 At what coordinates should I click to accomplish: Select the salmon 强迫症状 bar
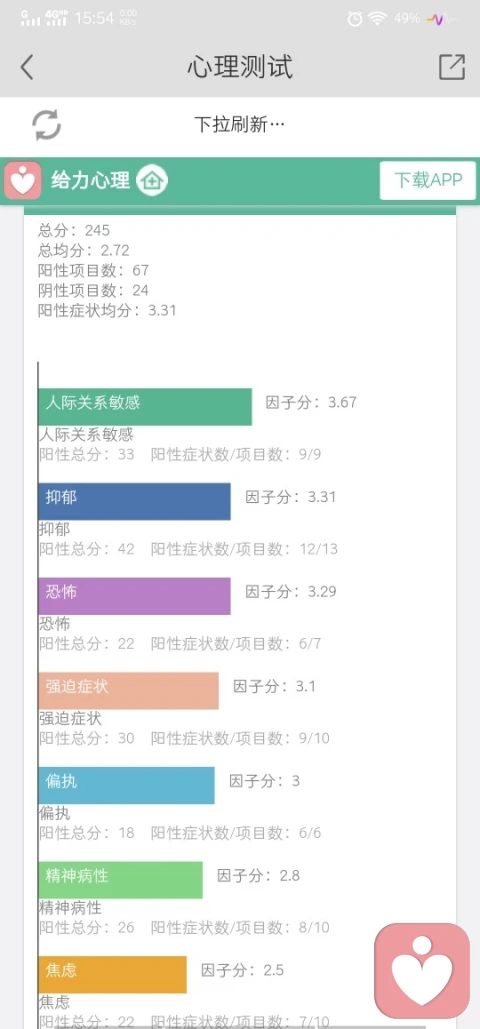tap(128, 690)
